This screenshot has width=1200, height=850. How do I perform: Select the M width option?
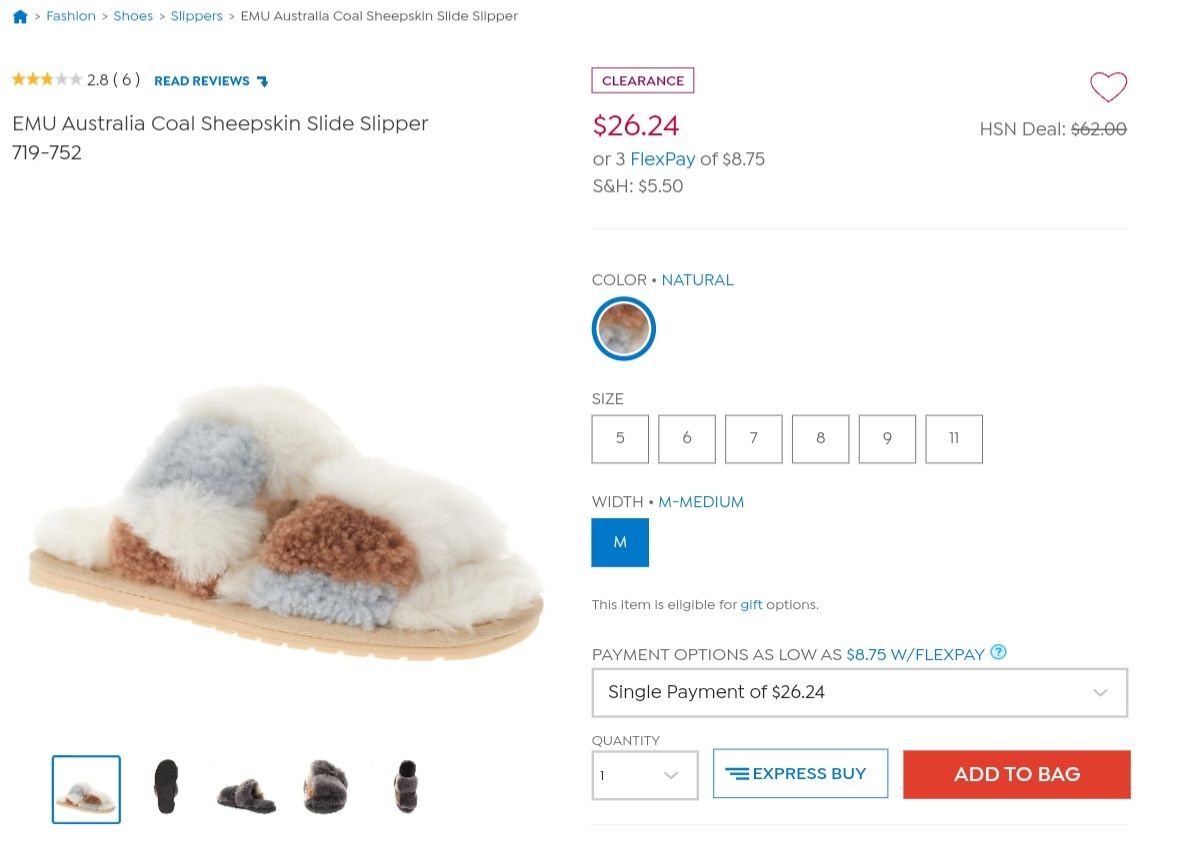tap(620, 542)
